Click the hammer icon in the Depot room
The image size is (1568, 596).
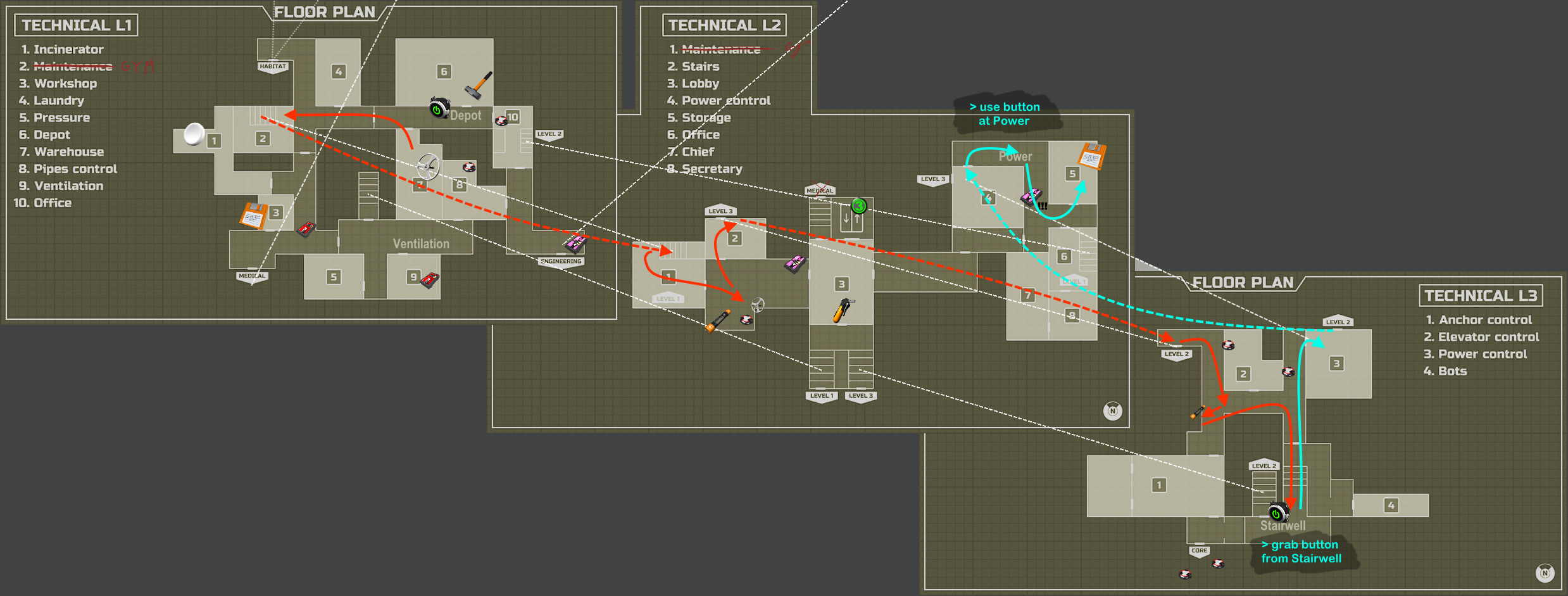click(479, 85)
